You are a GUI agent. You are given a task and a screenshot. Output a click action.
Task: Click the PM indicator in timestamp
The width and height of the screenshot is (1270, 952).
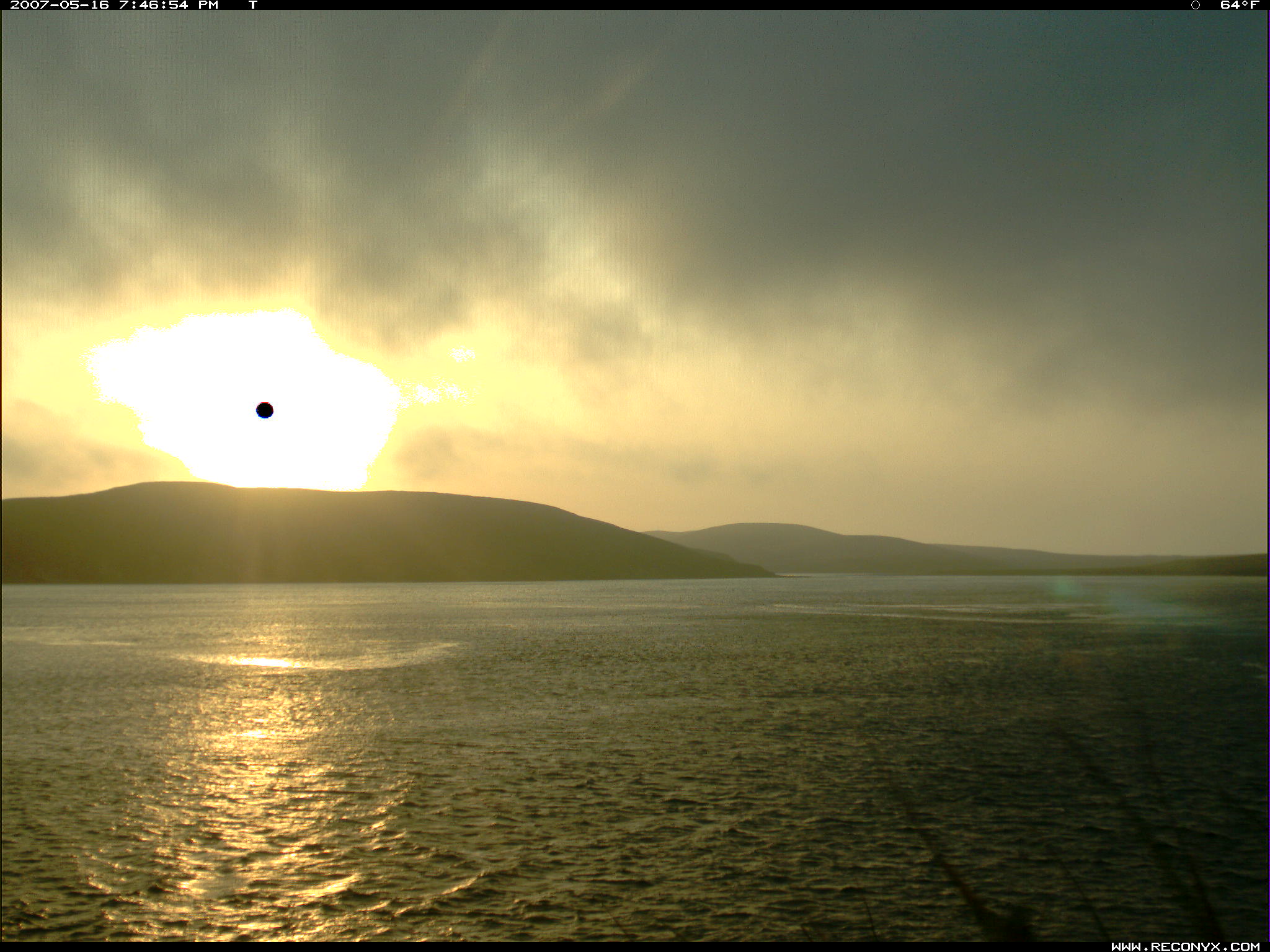click(x=208, y=5)
